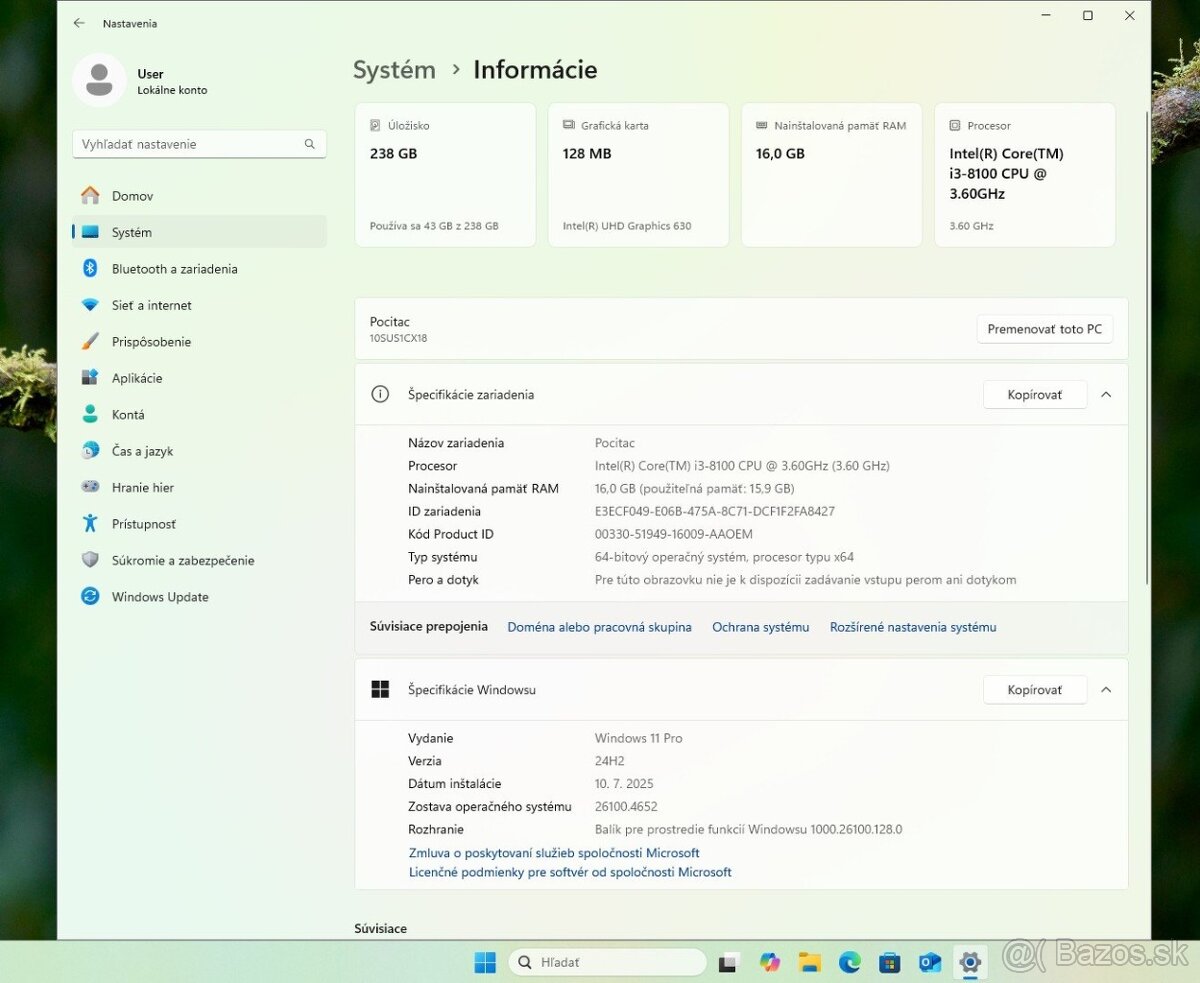This screenshot has width=1200, height=983.
Task: Click the version value 24H2
Action: (x=609, y=761)
